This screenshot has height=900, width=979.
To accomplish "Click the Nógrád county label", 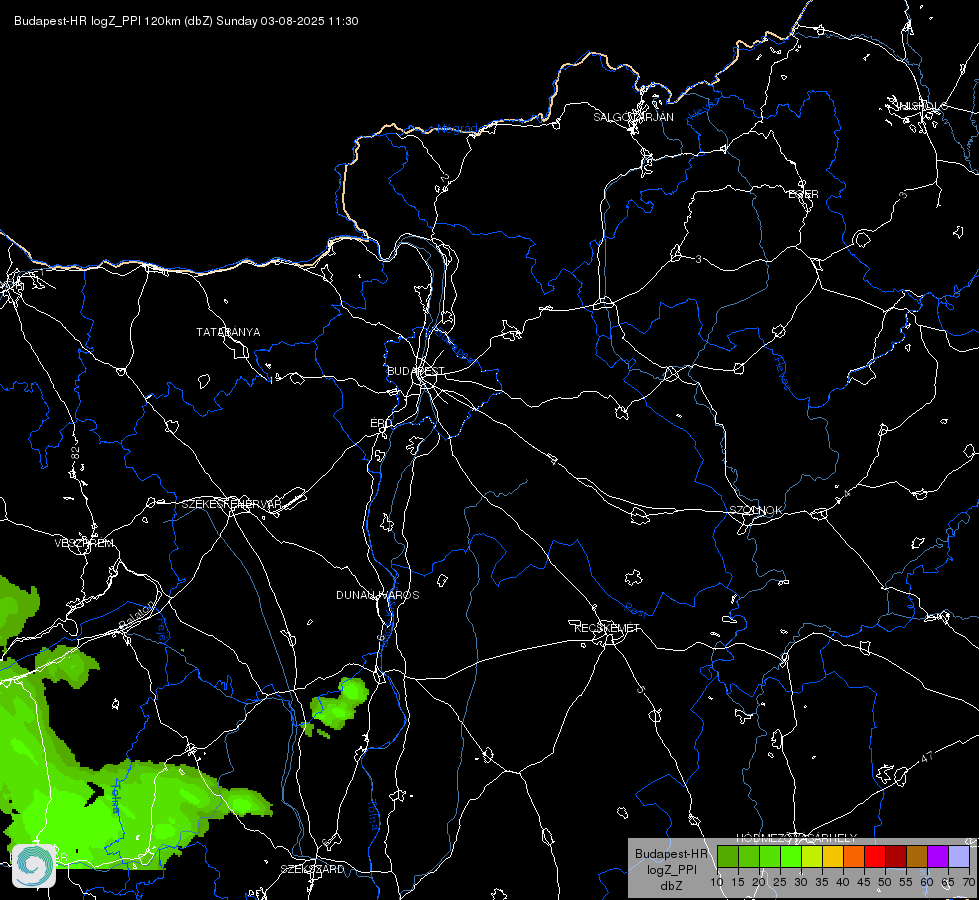I will 457,129.
